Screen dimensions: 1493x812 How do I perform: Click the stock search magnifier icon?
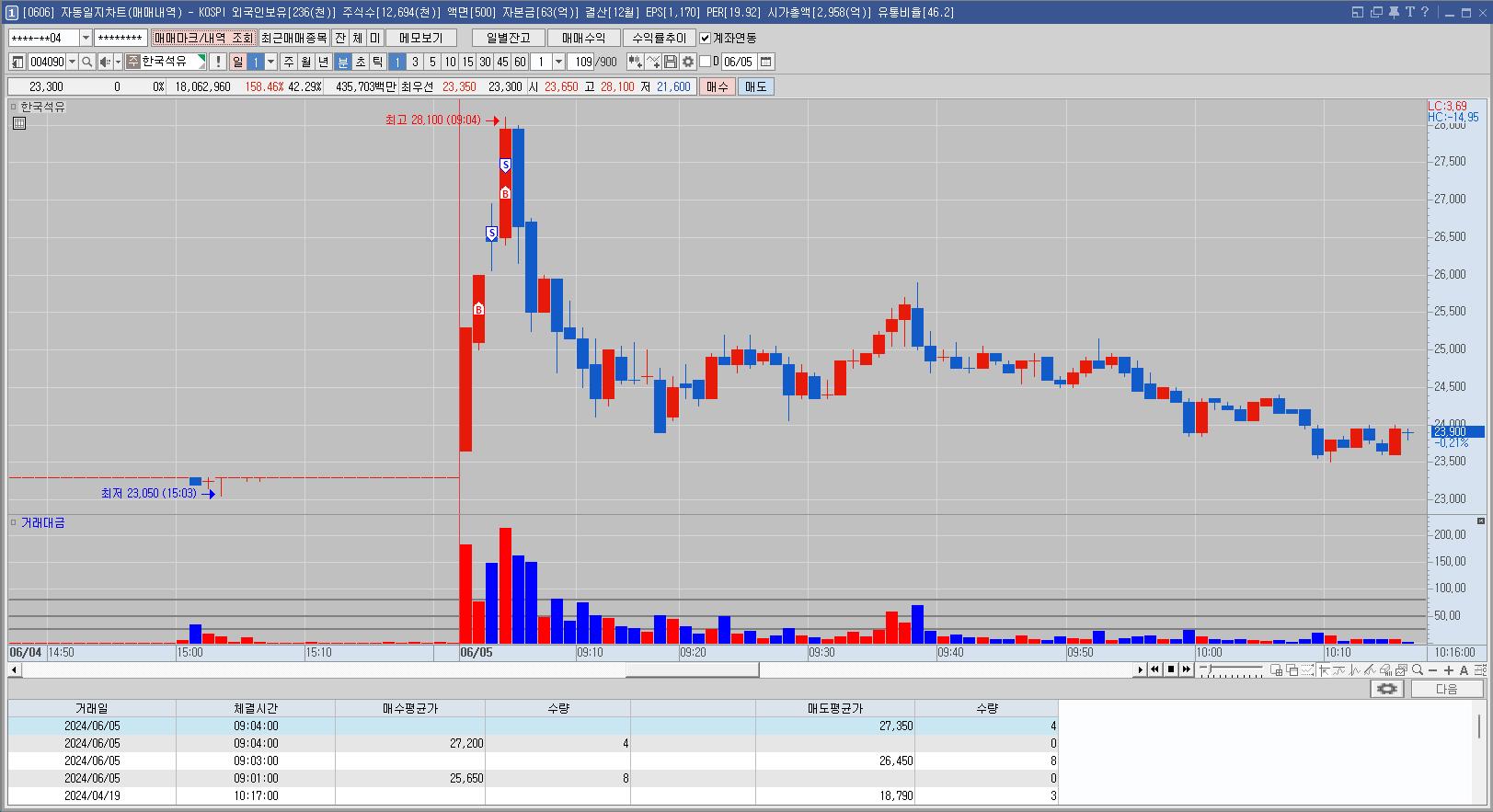pos(86,62)
